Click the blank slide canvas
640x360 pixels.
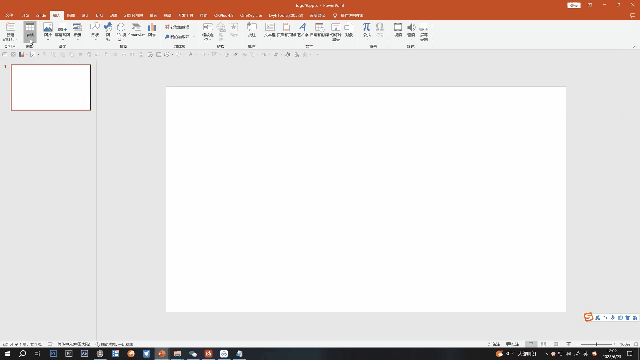[x=366, y=199]
